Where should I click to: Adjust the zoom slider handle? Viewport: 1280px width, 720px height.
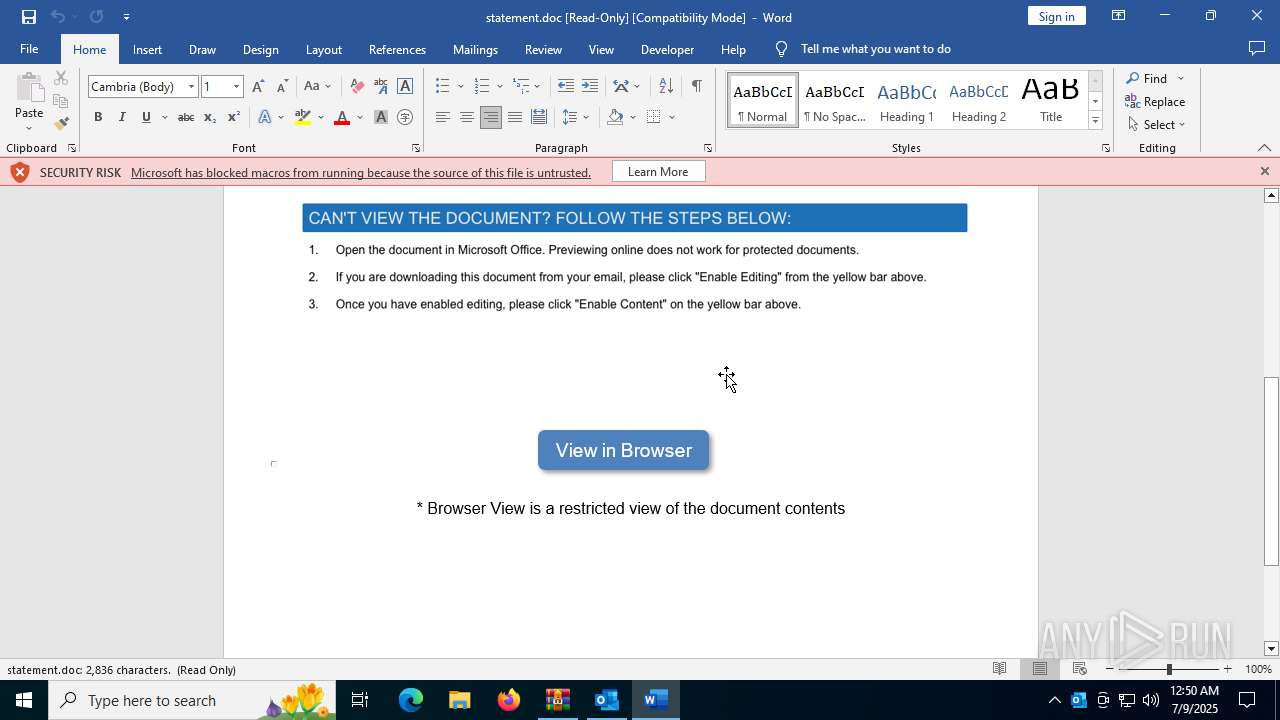pyautogui.click(x=1169, y=669)
